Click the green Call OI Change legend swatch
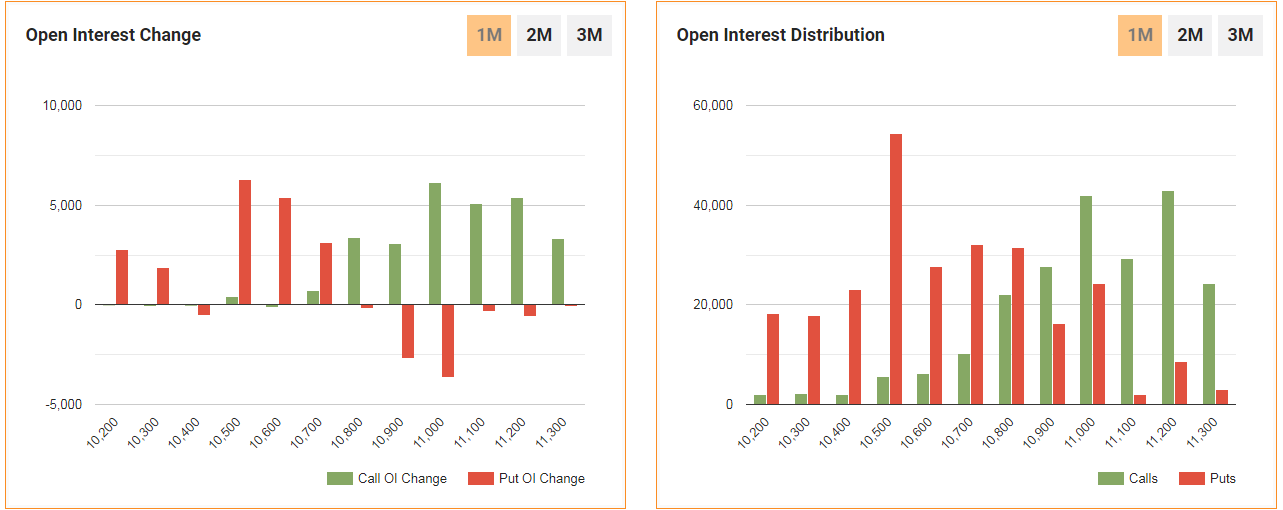 pos(340,479)
